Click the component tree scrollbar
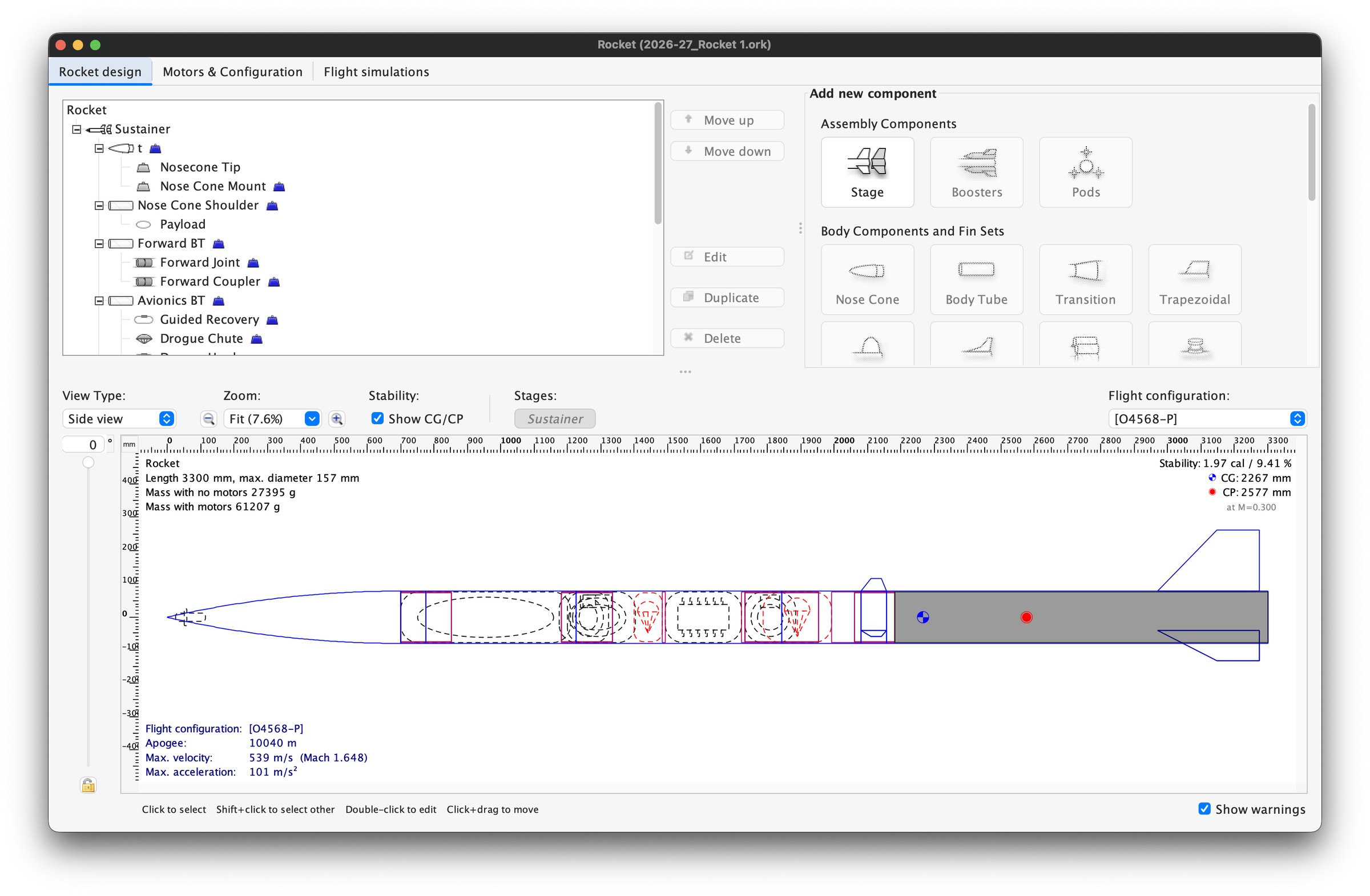Screen dimensions: 1370x896 click(x=658, y=164)
